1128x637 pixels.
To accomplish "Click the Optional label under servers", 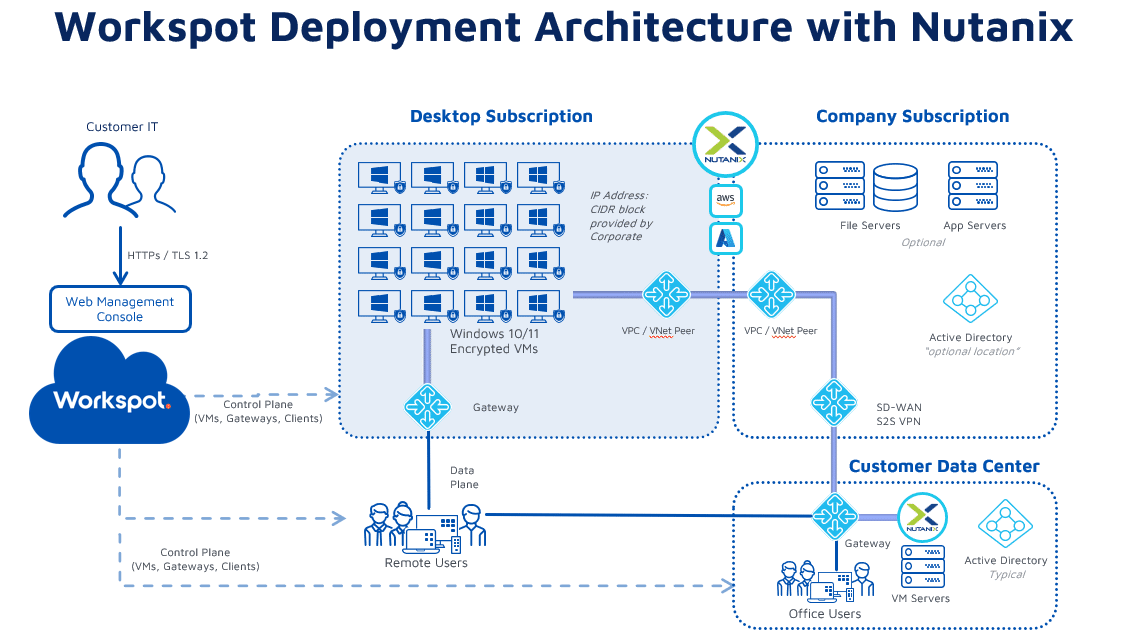I will [x=923, y=243].
